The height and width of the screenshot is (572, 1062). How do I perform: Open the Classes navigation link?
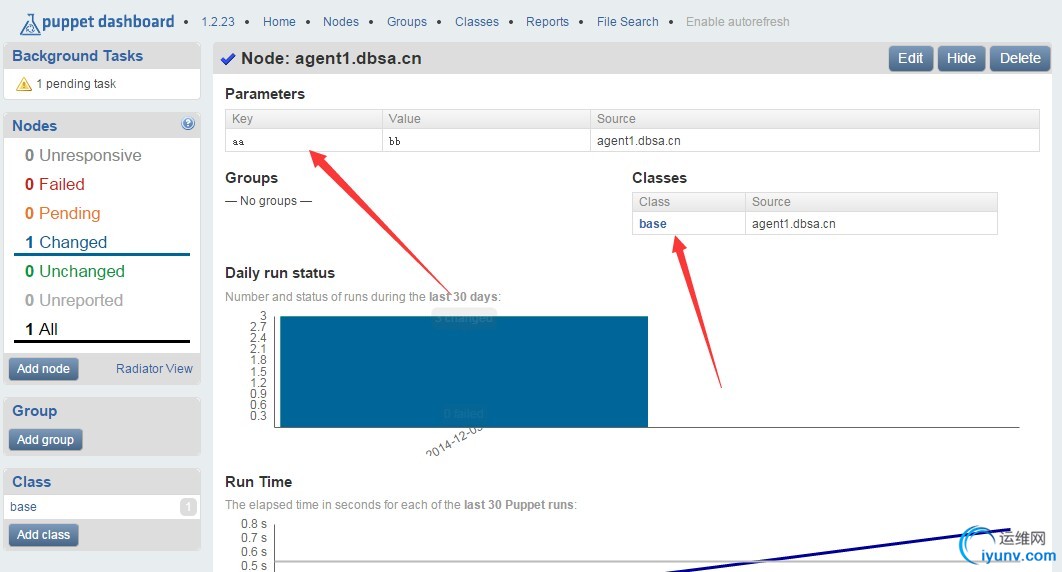[477, 22]
